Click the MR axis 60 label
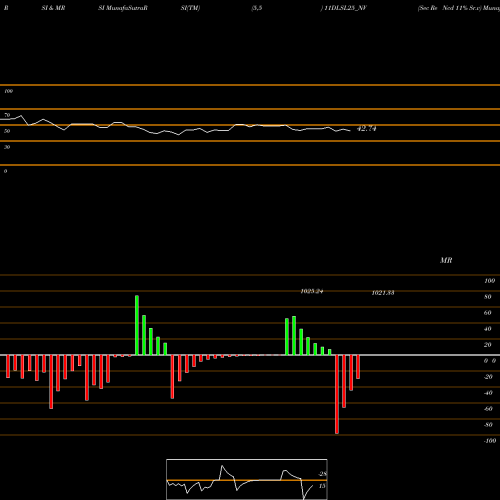 coord(488,313)
